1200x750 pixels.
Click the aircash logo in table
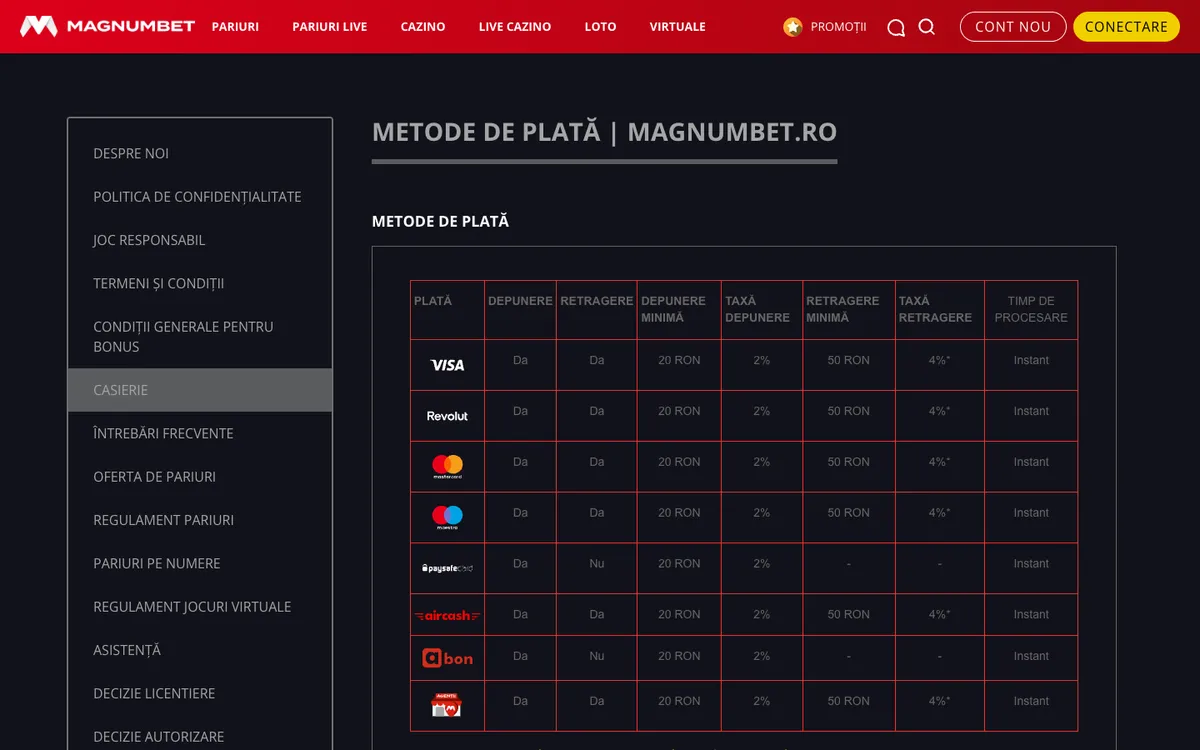[447, 615]
